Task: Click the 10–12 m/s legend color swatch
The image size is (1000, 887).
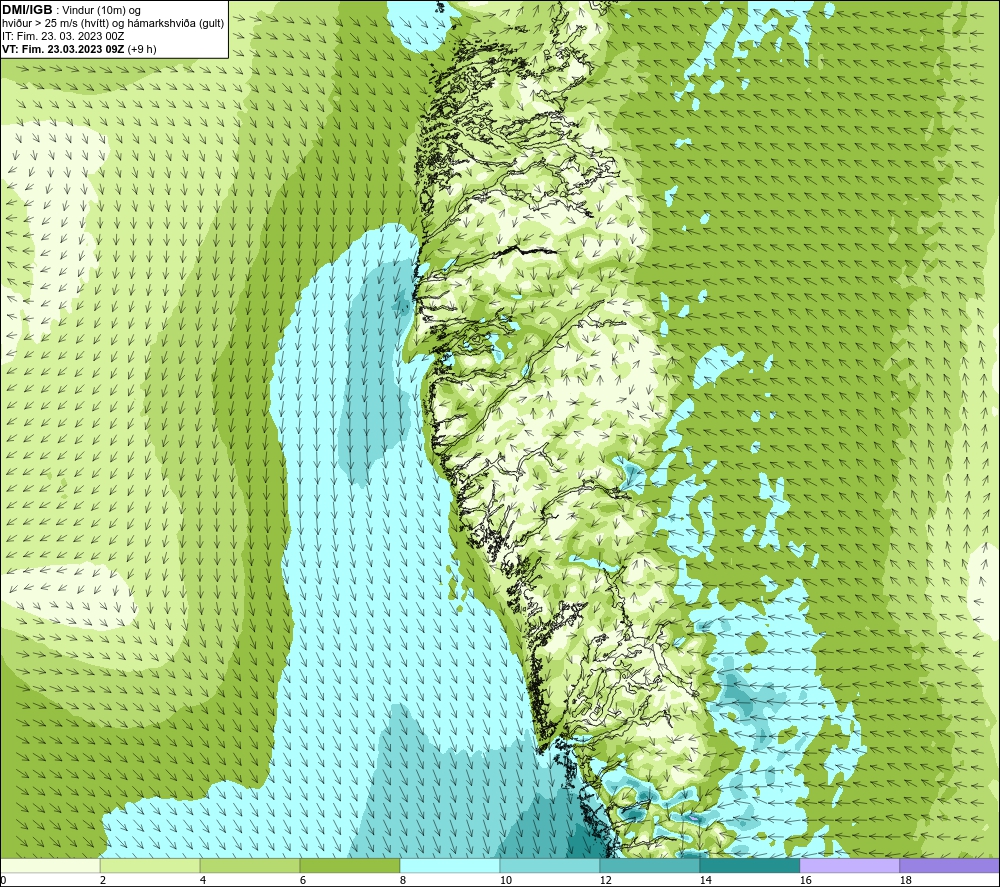Action: (550, 866)
